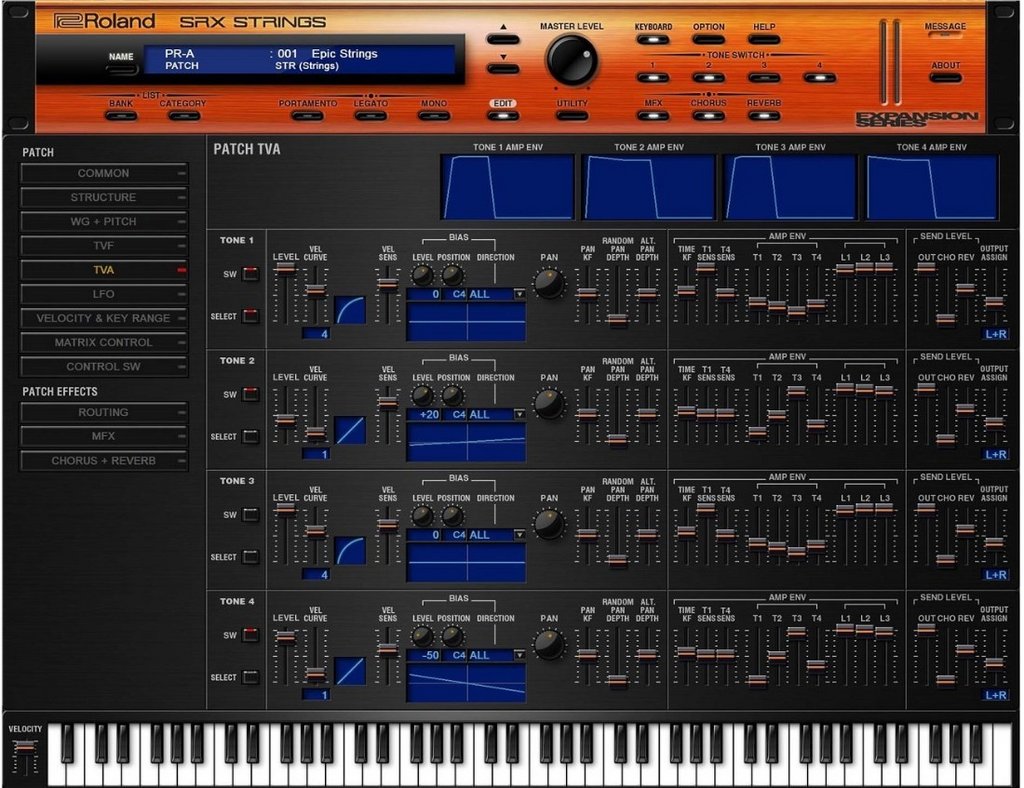Toggle Tone 3 SW switch
This screenshot has width=1024, height=788.
click(251, 514)
